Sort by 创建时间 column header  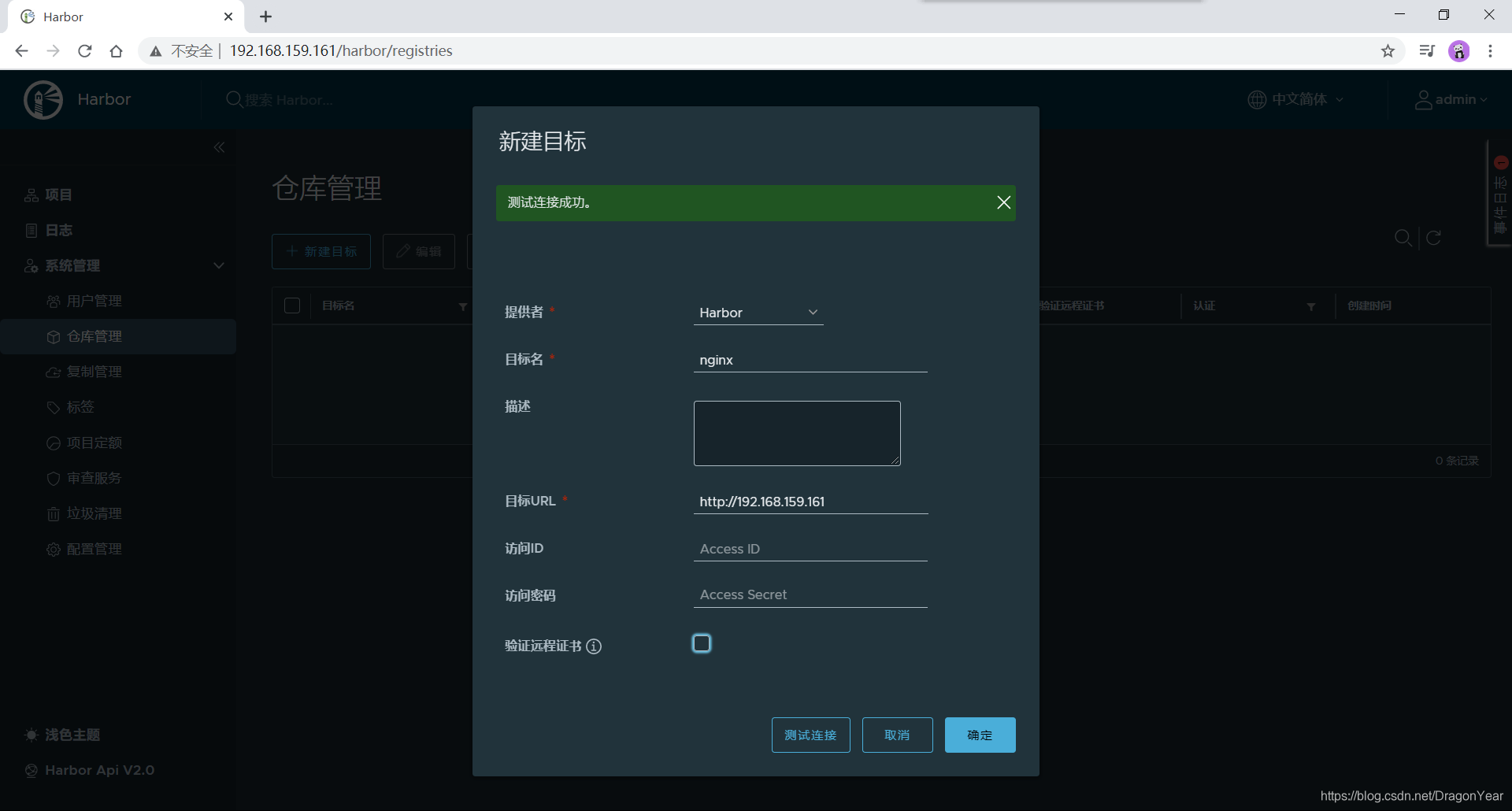1369,306
